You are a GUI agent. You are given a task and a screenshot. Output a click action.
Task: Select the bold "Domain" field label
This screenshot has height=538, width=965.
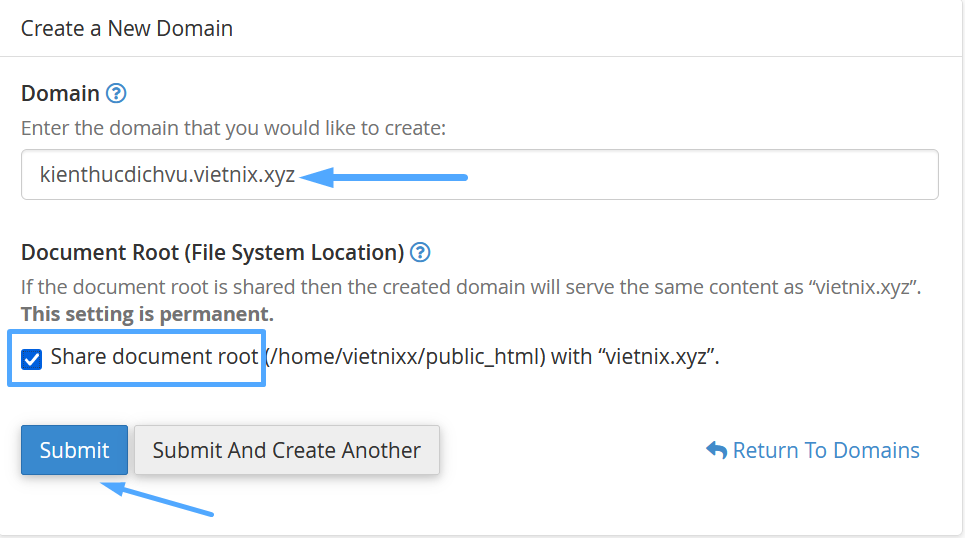click(x=60, y=94)
